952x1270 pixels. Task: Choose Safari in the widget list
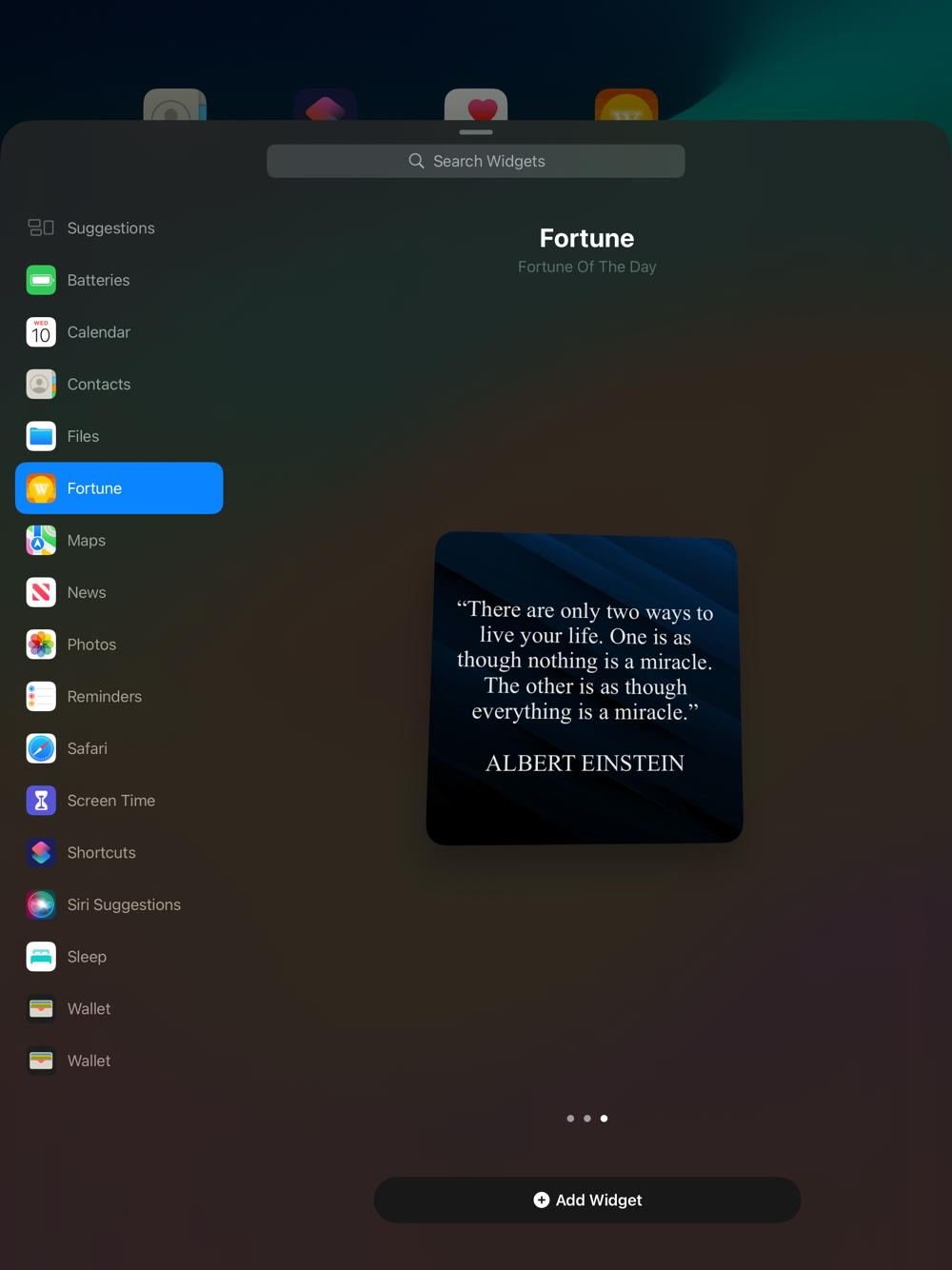pos(119,748)
